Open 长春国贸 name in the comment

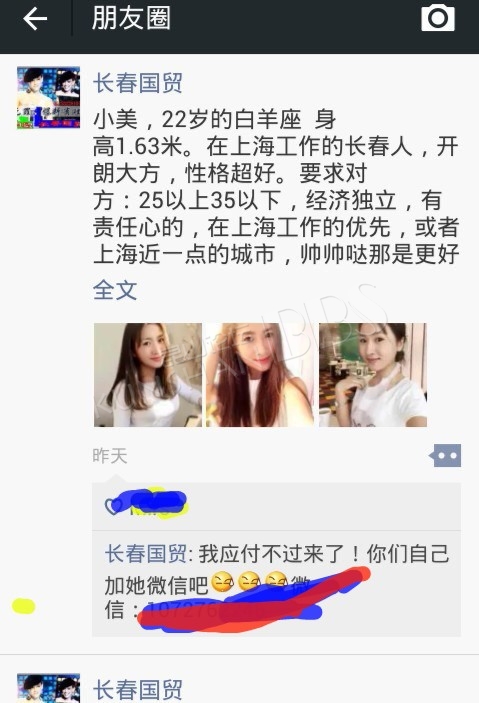(145, 554)
